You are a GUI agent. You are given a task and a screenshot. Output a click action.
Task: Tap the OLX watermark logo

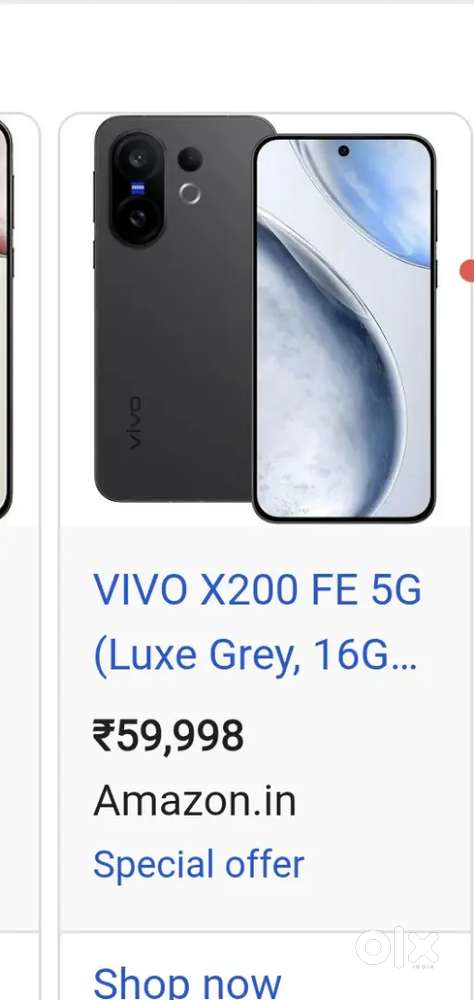397,948
